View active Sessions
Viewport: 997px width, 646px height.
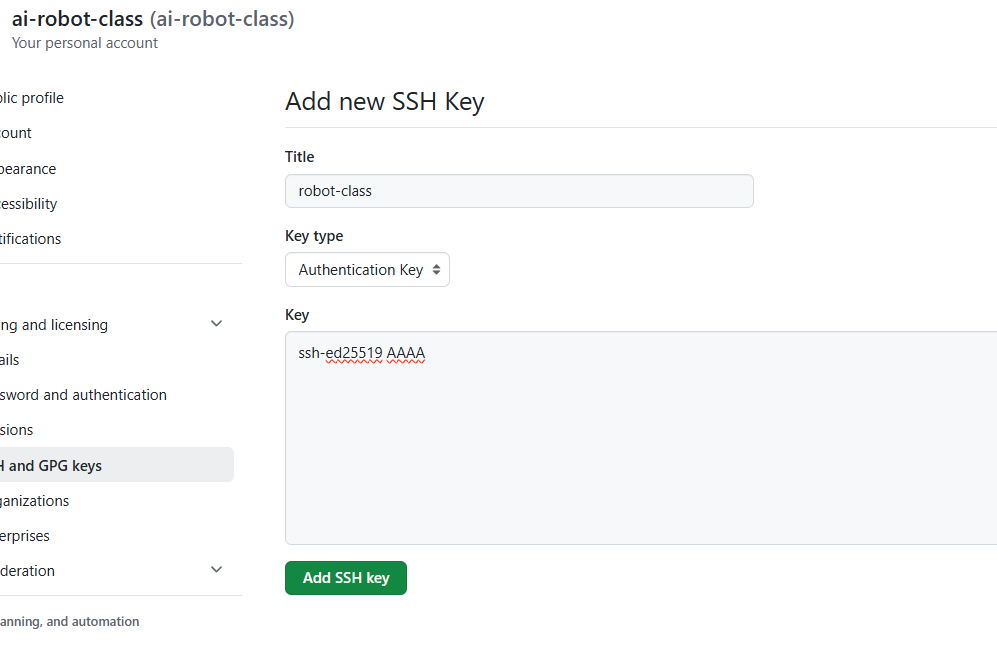[18, 429]
